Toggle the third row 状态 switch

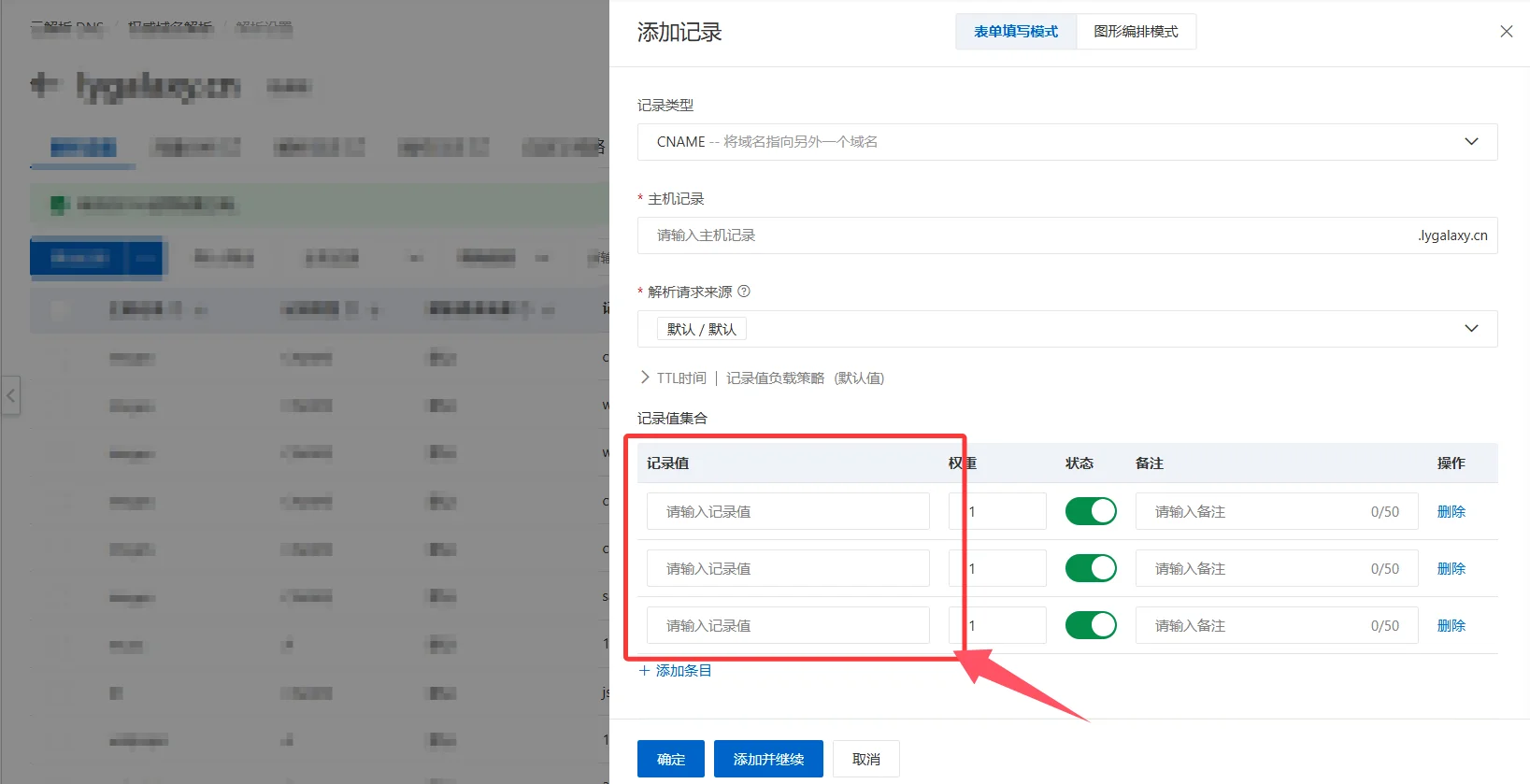pos(1091,625)
